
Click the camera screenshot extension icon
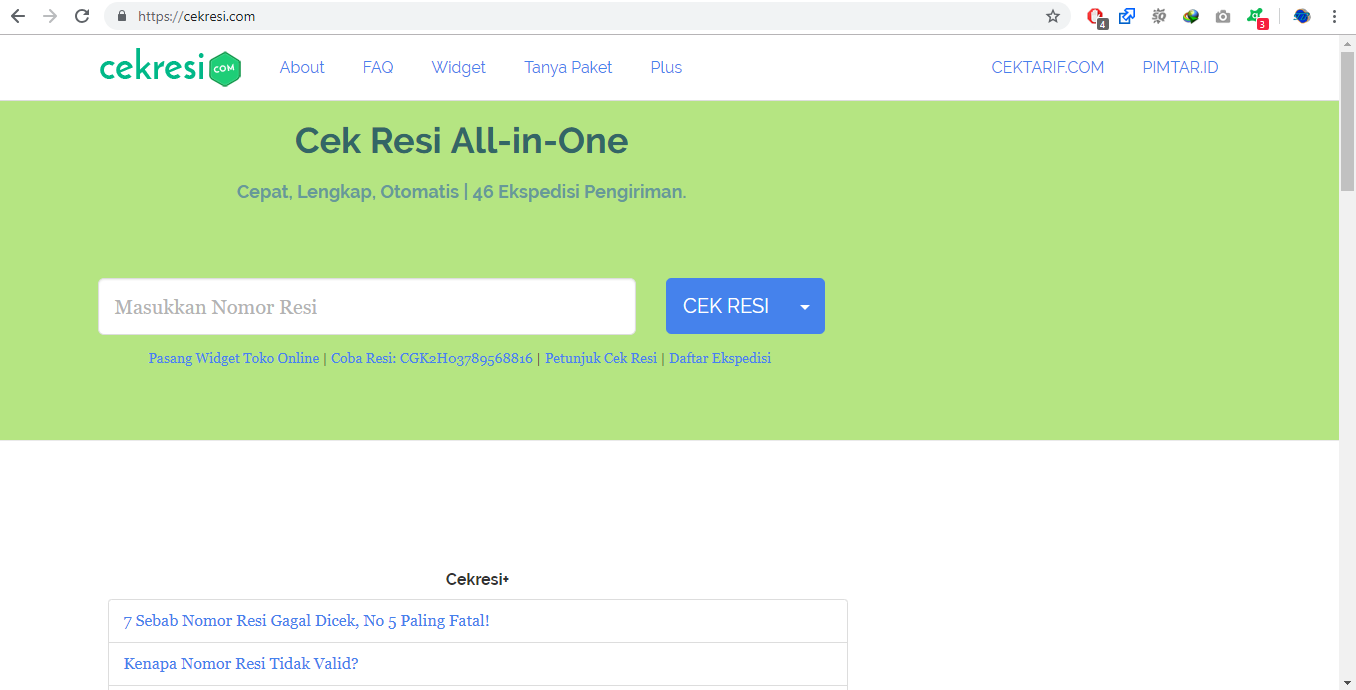tap(1223, 16)
